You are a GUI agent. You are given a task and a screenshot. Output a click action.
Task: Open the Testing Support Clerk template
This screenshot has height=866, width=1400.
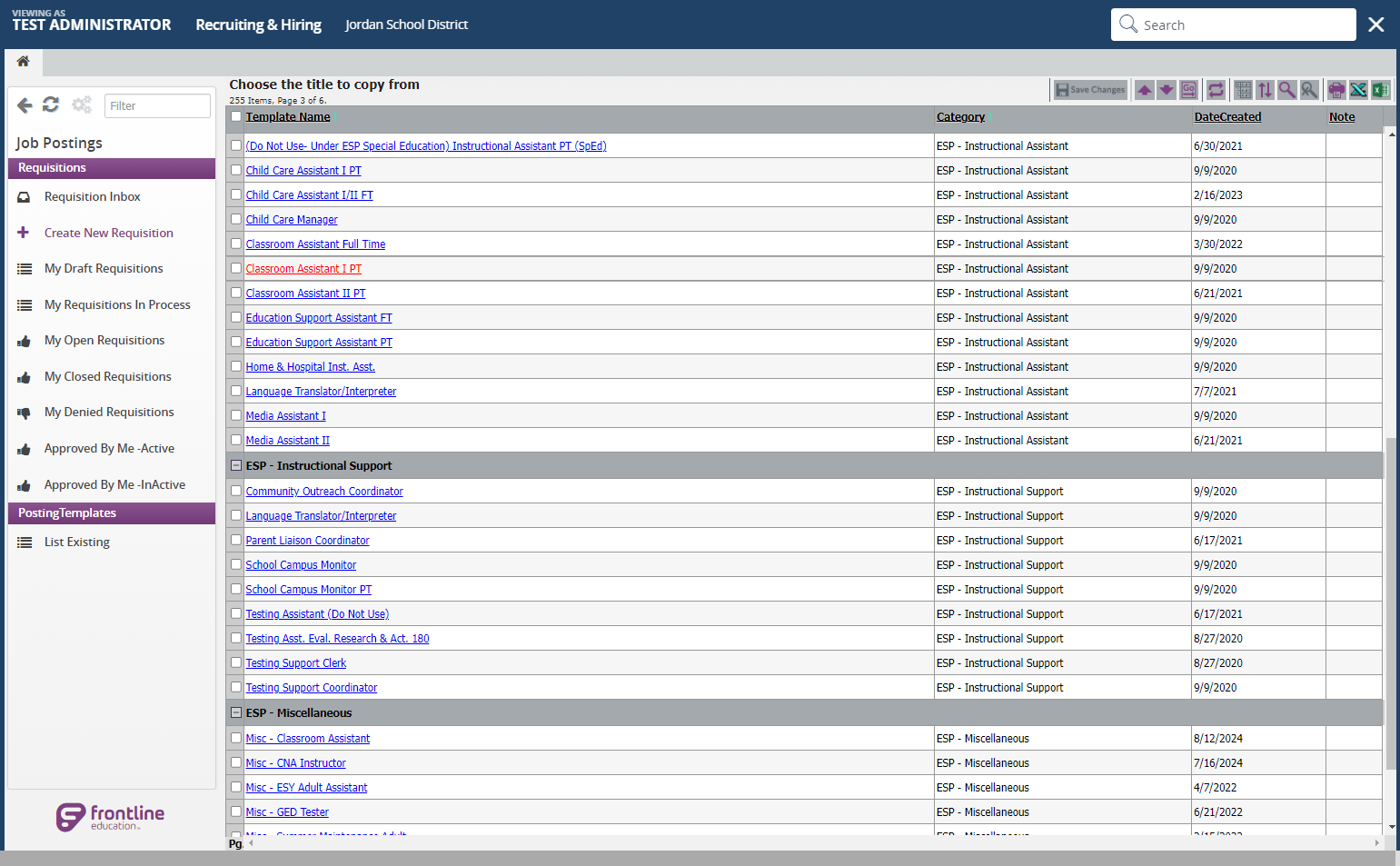pyautogui.click(x=296, y=663)
